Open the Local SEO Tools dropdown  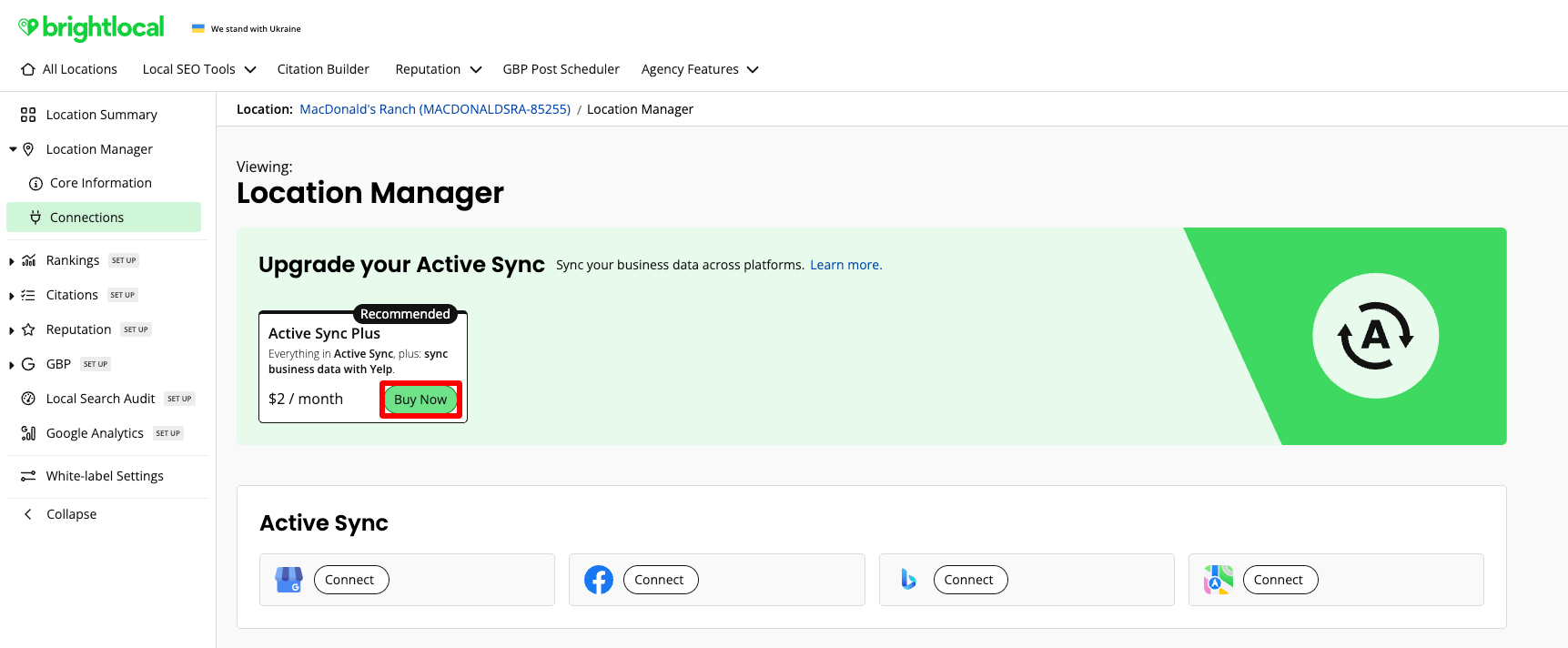click(198, 69)
